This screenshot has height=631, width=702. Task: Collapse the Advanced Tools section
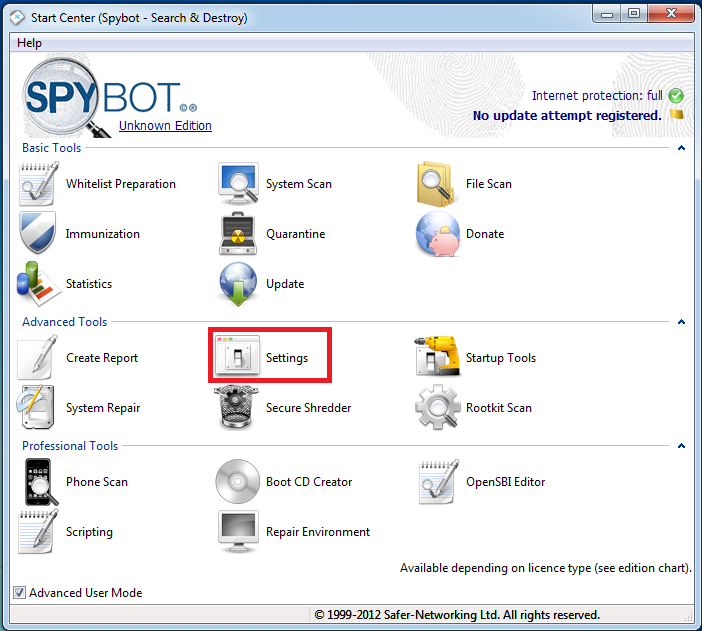pos(681,322)
